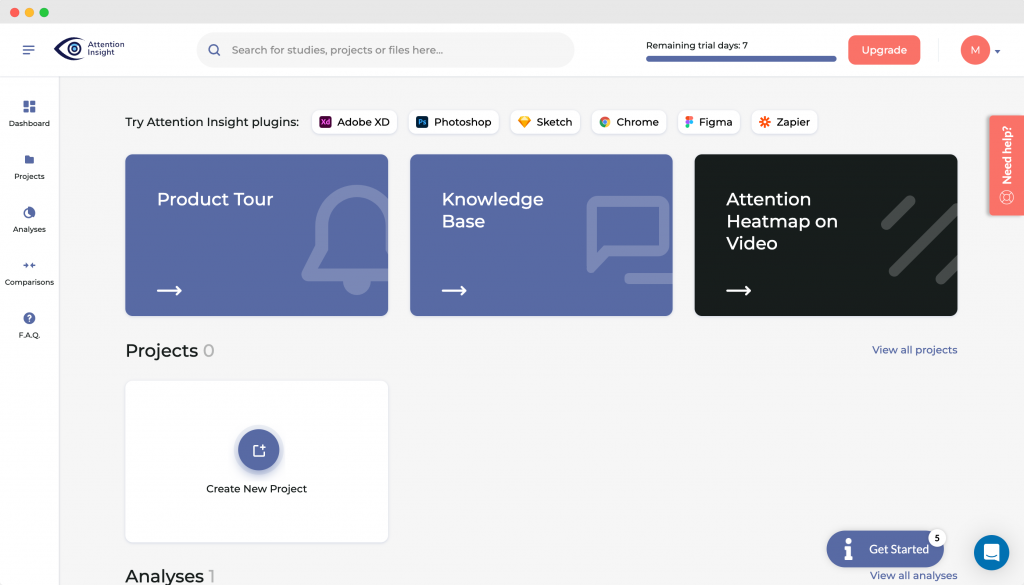
Task: Click the Upgrade button
Action: [884, 50]
